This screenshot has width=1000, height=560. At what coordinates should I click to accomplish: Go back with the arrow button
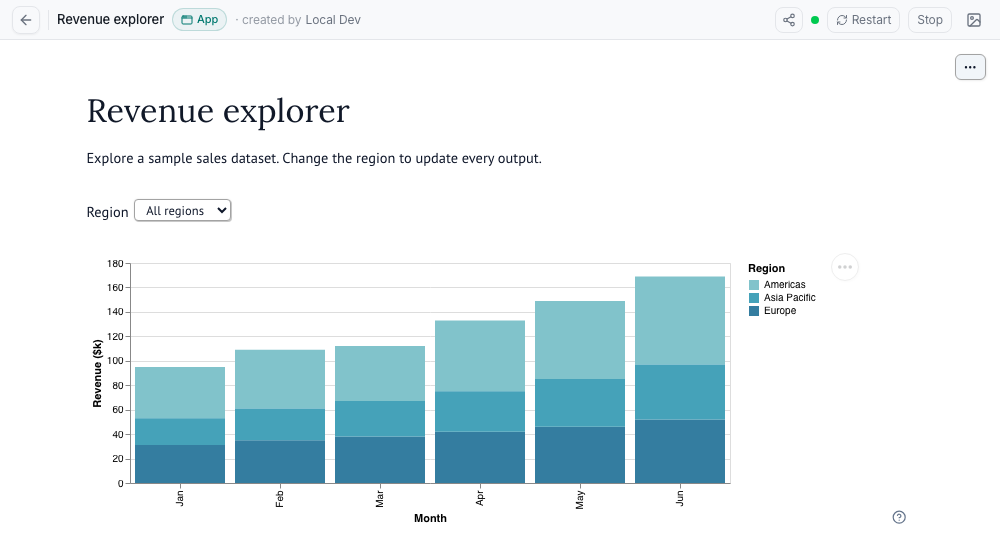[26, 20]
